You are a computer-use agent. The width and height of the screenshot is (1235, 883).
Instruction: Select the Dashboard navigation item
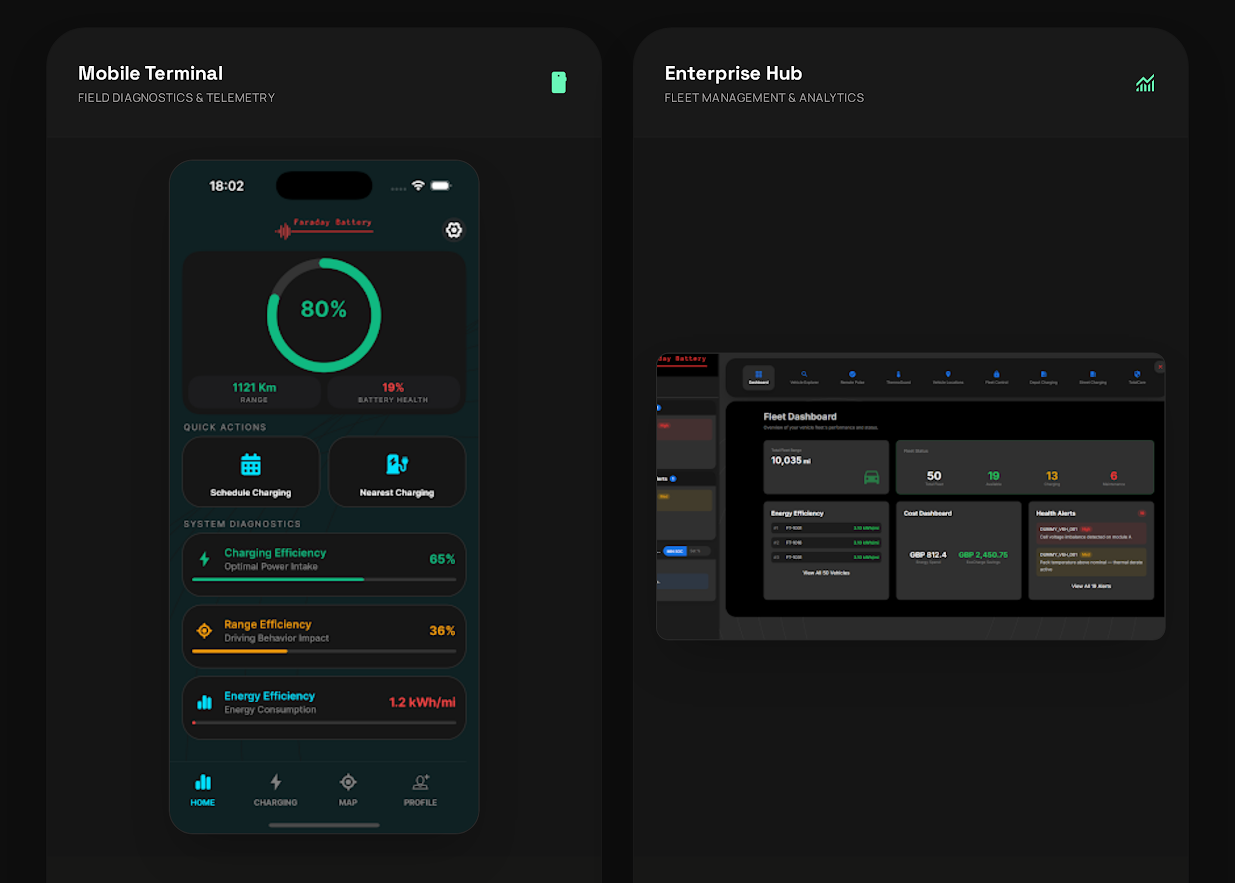758,377
